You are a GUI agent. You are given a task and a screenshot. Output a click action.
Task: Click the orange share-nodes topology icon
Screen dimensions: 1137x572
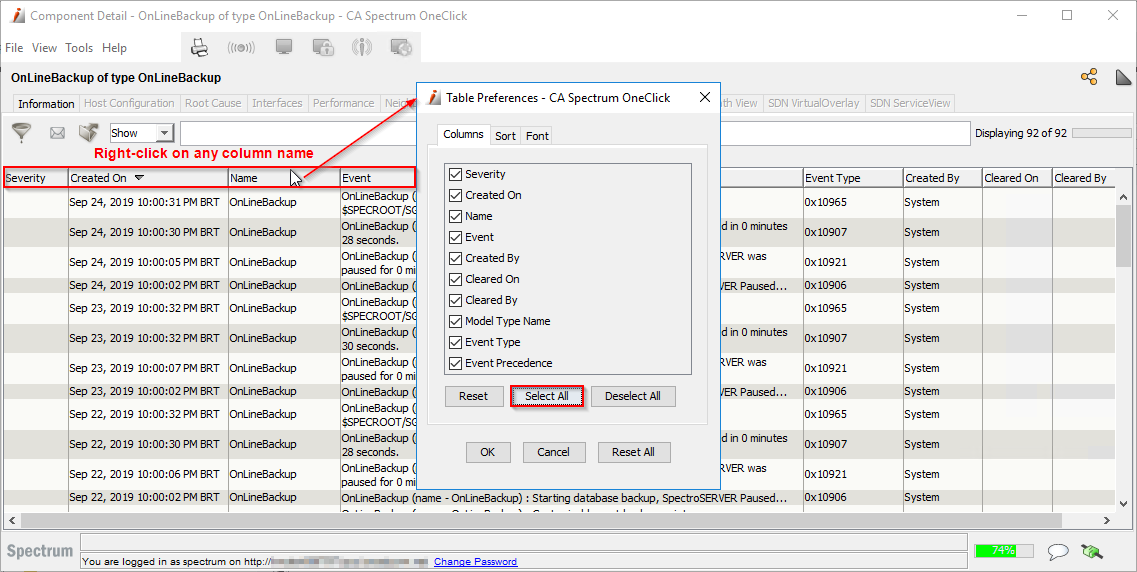click(1089, 77)
